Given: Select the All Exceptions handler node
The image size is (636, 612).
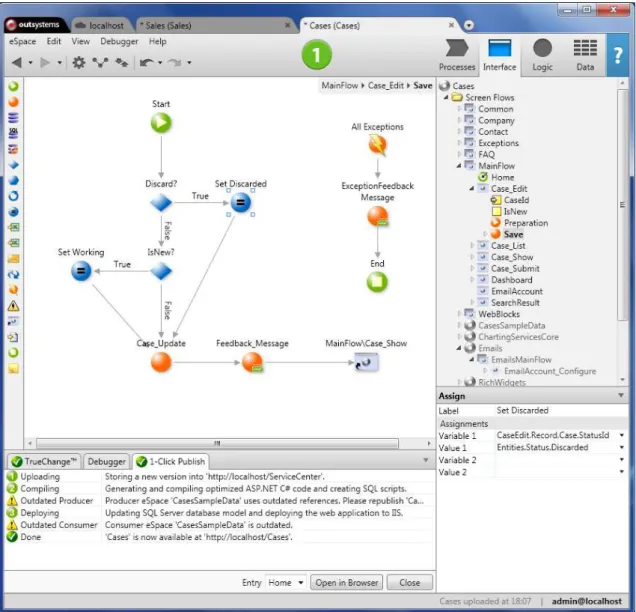Looking at the screenshot, I should (378, 145).
